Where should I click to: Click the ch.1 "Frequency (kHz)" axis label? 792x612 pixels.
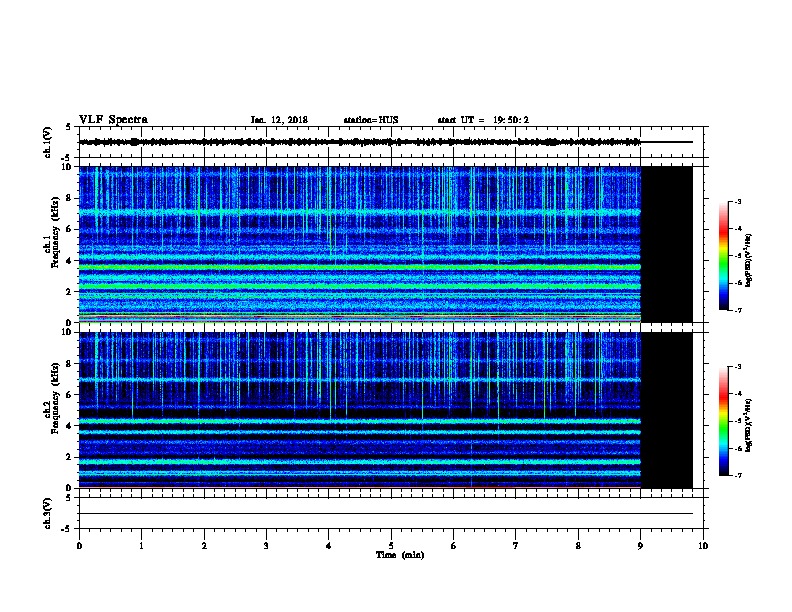[x=56, y=231]
